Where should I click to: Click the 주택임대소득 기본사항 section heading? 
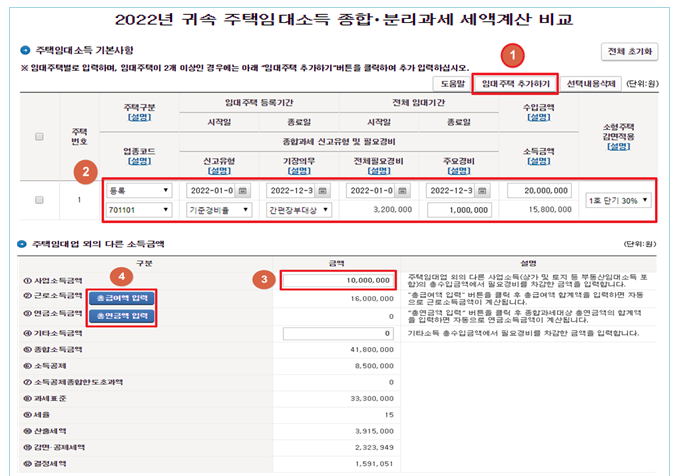tap(84, 50)
